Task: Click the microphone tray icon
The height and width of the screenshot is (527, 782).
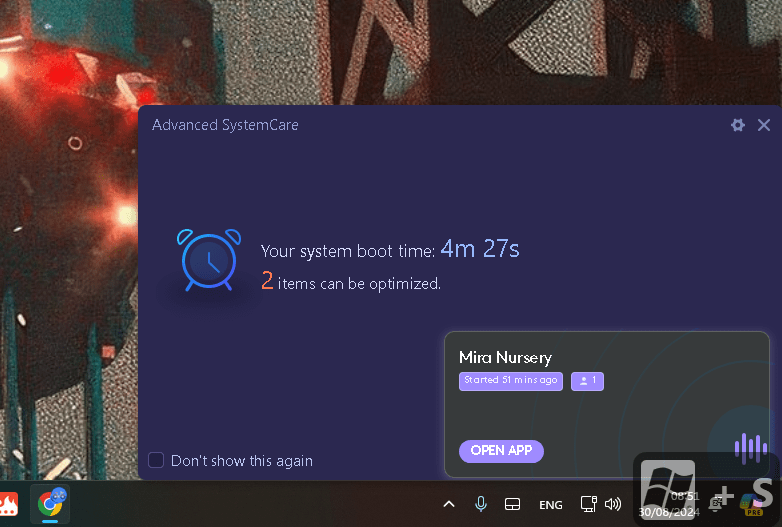Action: pos(481,505)
